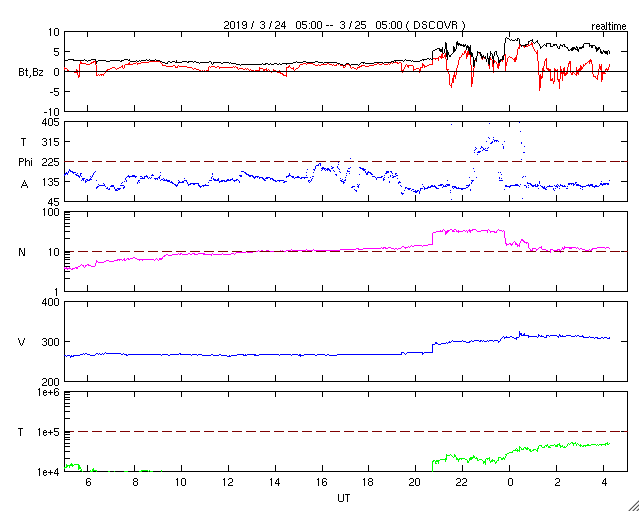Click the "135" tick value
The width and height of the screenshot is (640, 512).
[x=51, y=182]
